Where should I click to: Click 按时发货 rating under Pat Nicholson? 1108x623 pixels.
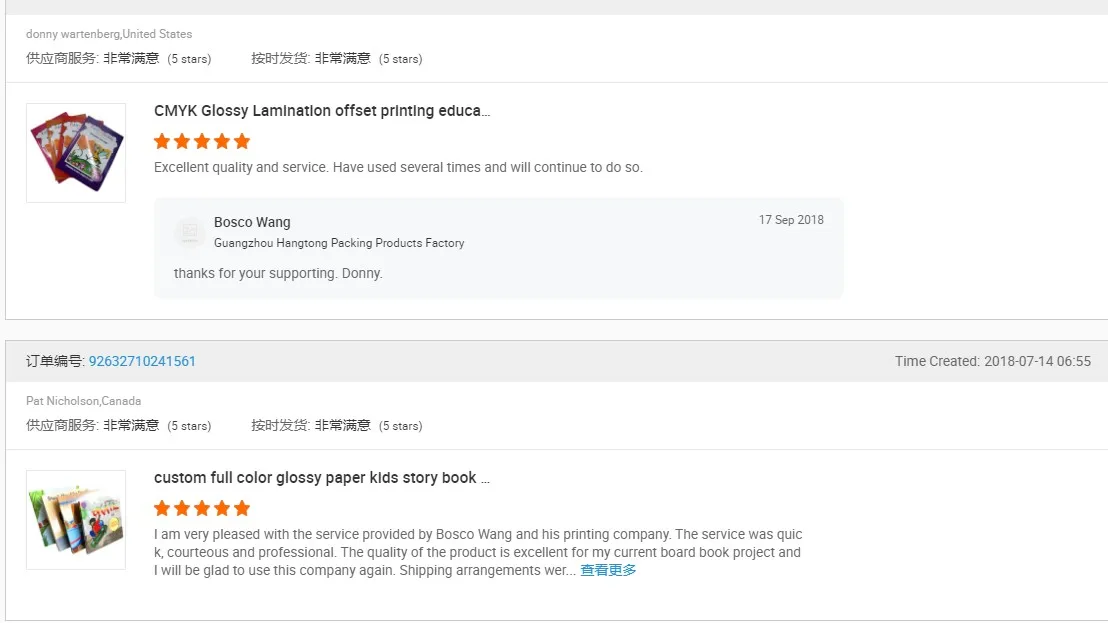(336, 426)
